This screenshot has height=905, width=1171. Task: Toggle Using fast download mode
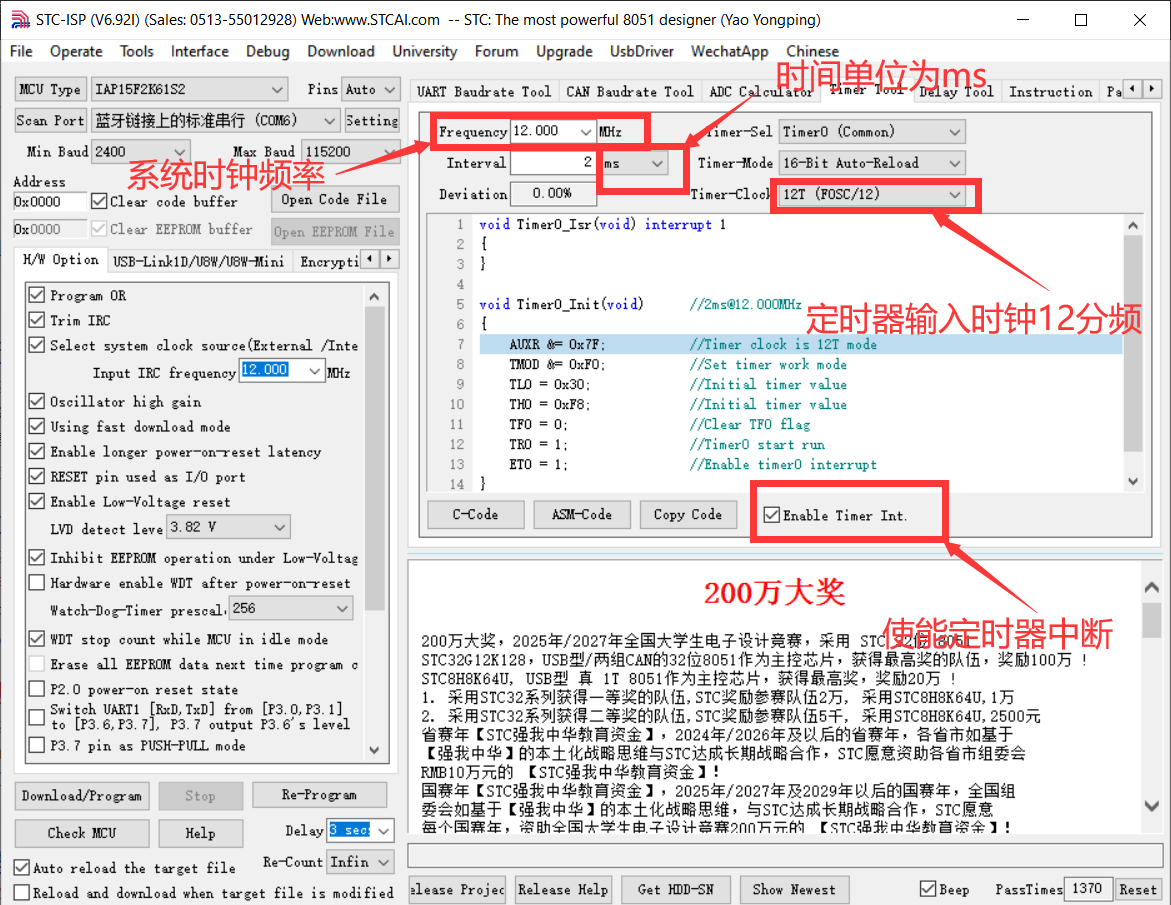[x=37, y=426]
